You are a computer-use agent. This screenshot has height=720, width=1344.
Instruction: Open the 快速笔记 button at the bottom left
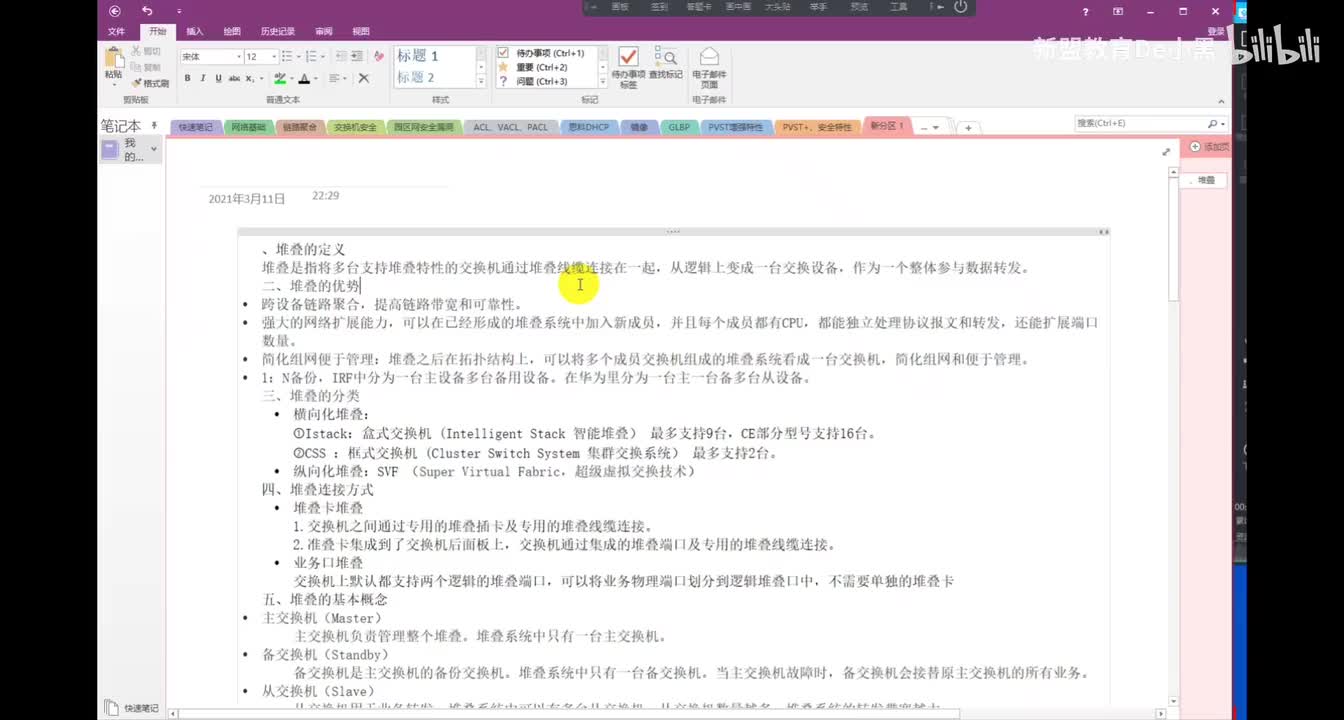[133, 708]
